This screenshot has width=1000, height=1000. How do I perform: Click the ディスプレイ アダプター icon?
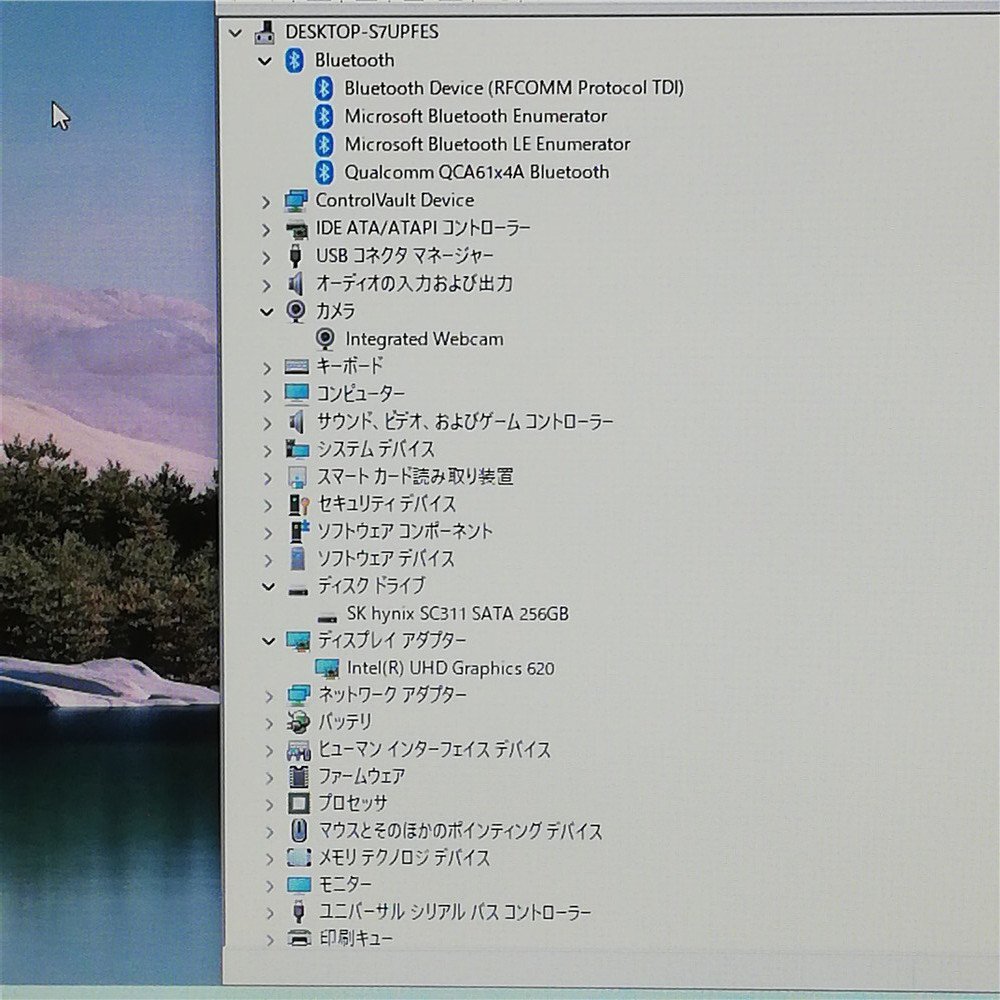(x=298, y=641)
